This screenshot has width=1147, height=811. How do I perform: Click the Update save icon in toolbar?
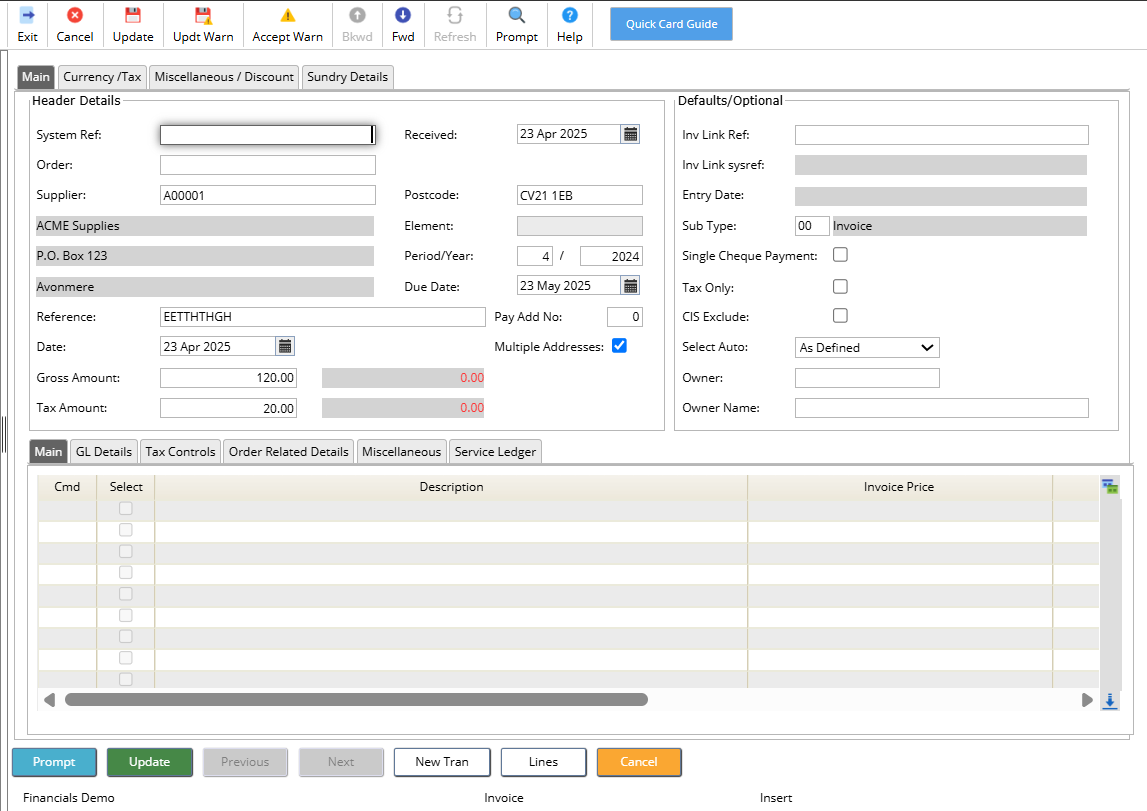pos(133,25)
